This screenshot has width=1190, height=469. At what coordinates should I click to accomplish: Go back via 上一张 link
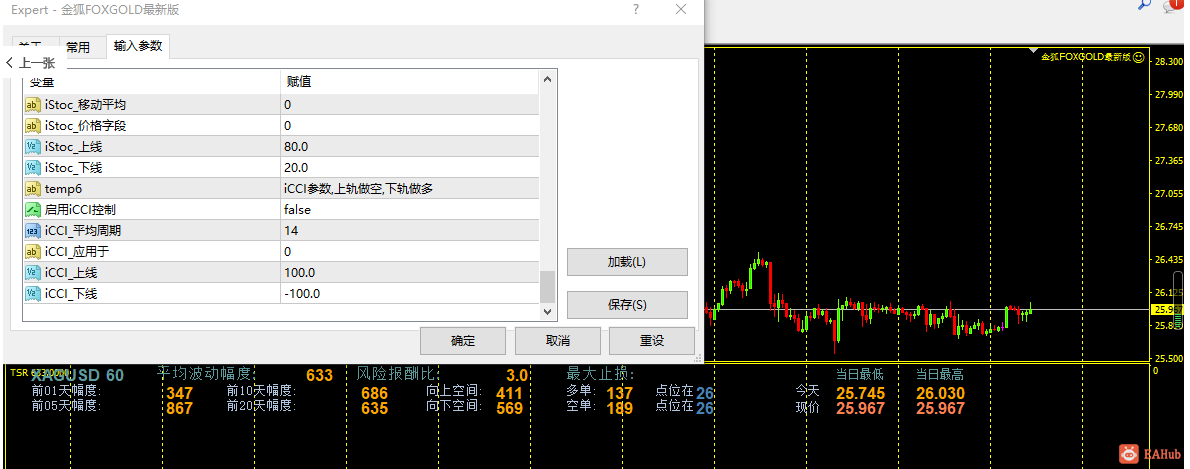(x=31, y=63)
